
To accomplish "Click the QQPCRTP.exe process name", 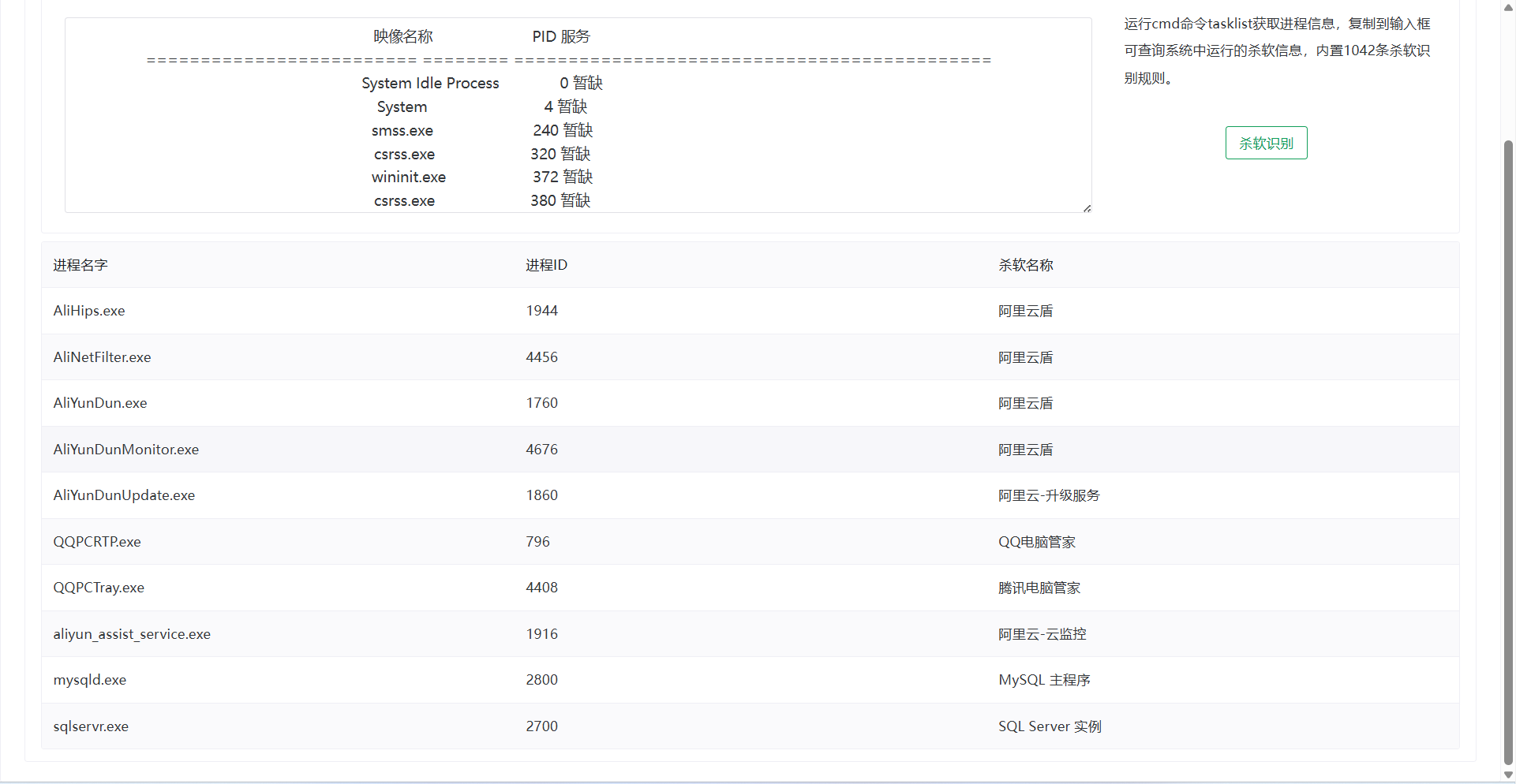I will click(x=97, y=542).
